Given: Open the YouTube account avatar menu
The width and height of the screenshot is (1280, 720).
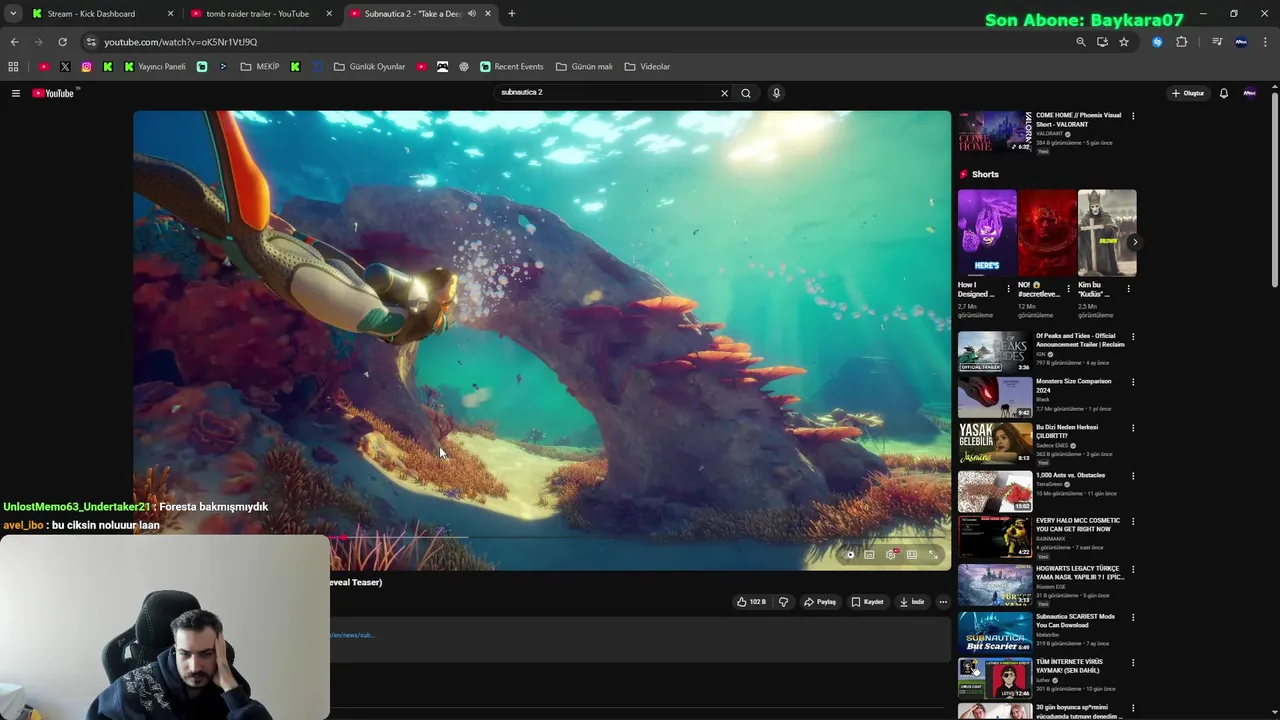Looking at the screenshot, I should coord(1249,93).
